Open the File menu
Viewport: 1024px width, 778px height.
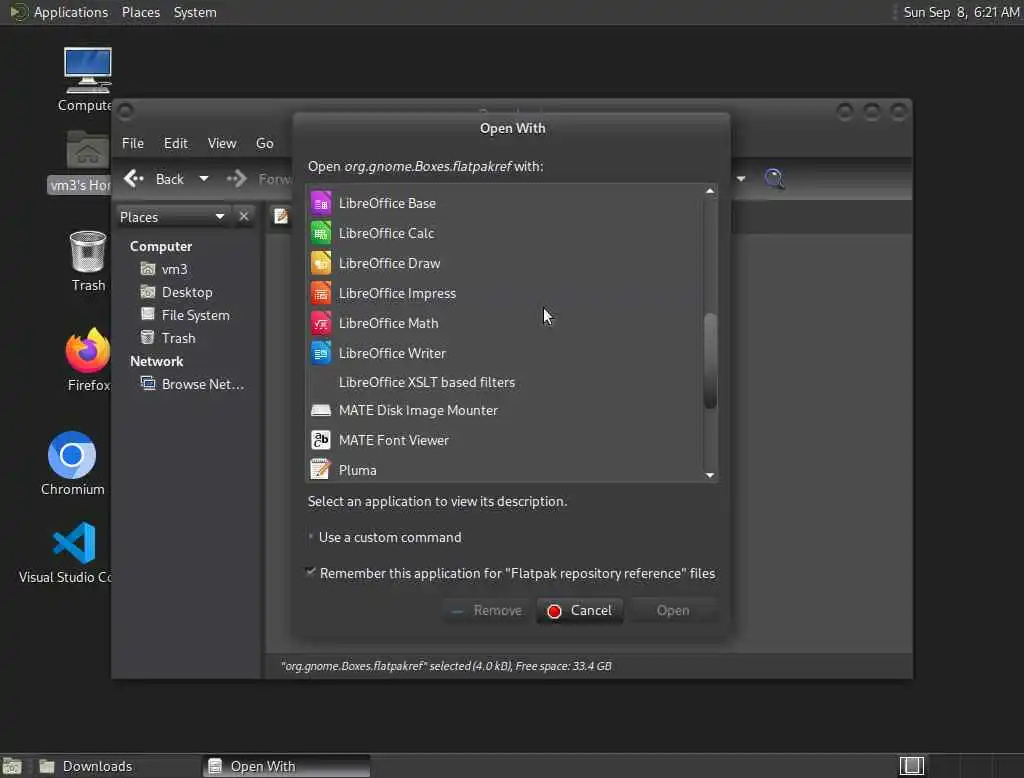click(133, 143)
